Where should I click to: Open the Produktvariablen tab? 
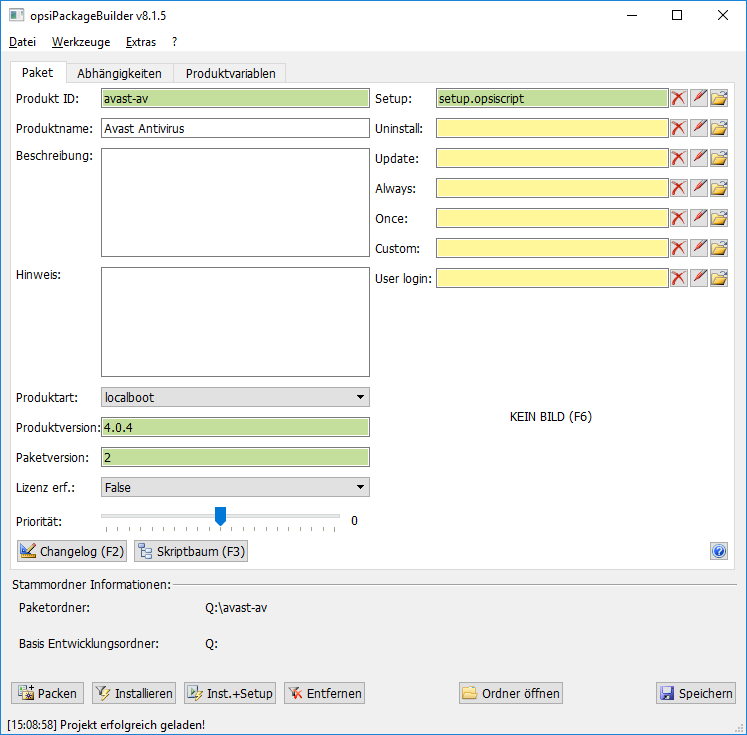tap(230, 73)
